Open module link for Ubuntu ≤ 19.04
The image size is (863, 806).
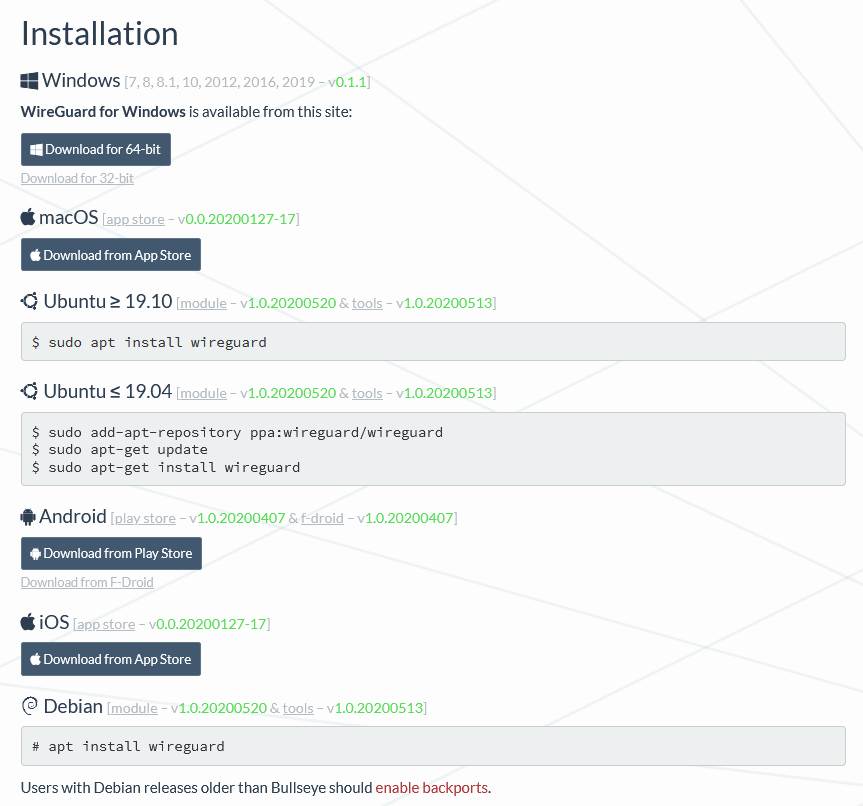203,393
